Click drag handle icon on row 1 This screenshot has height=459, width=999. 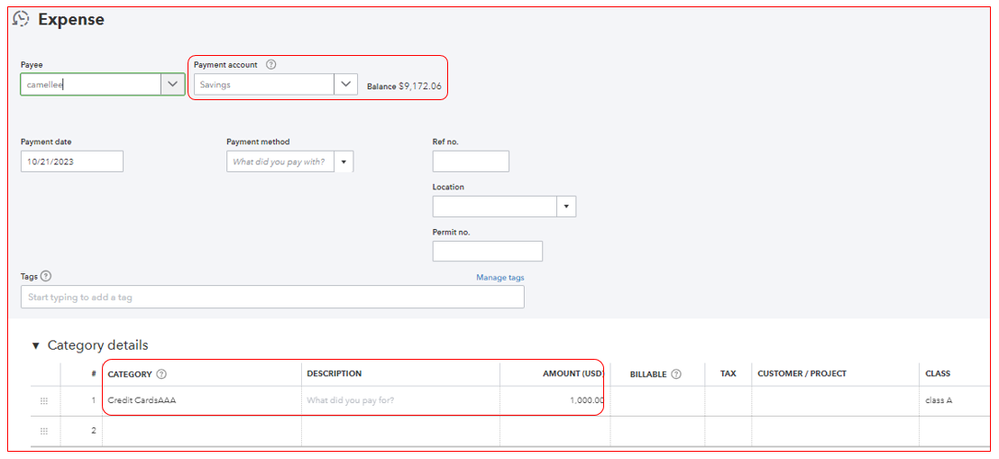(44, 400)
